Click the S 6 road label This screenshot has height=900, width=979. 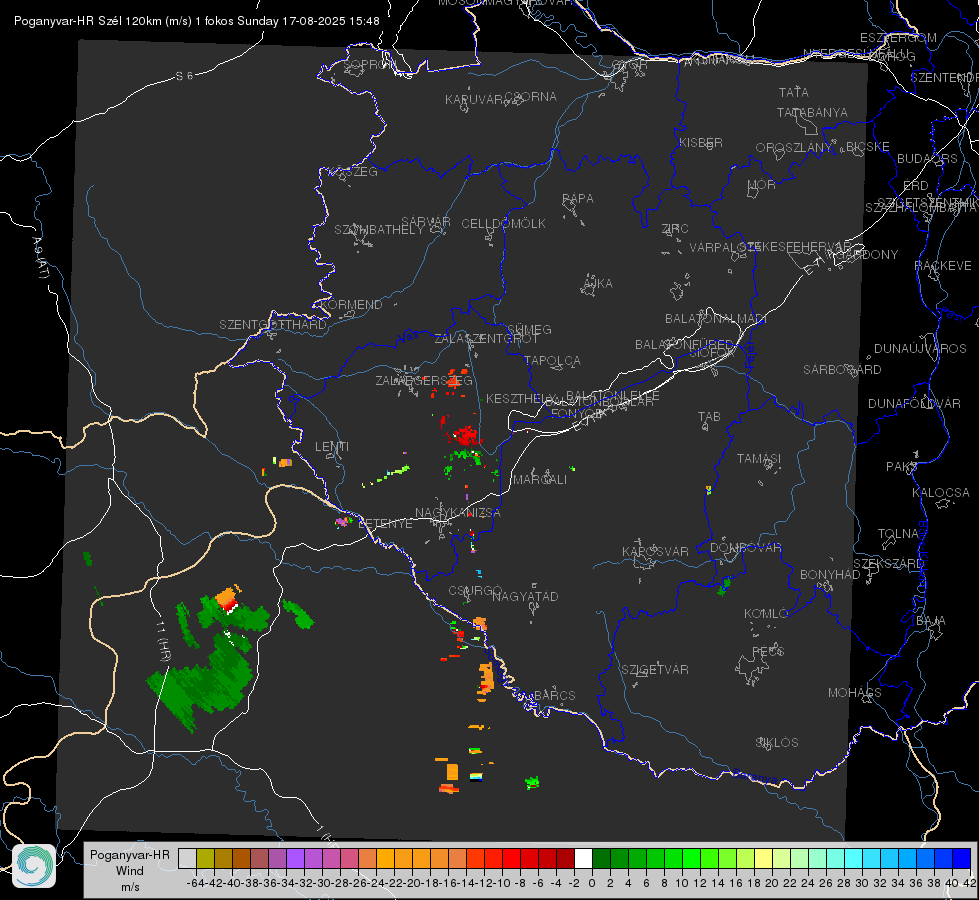click(x=184, y=76)
